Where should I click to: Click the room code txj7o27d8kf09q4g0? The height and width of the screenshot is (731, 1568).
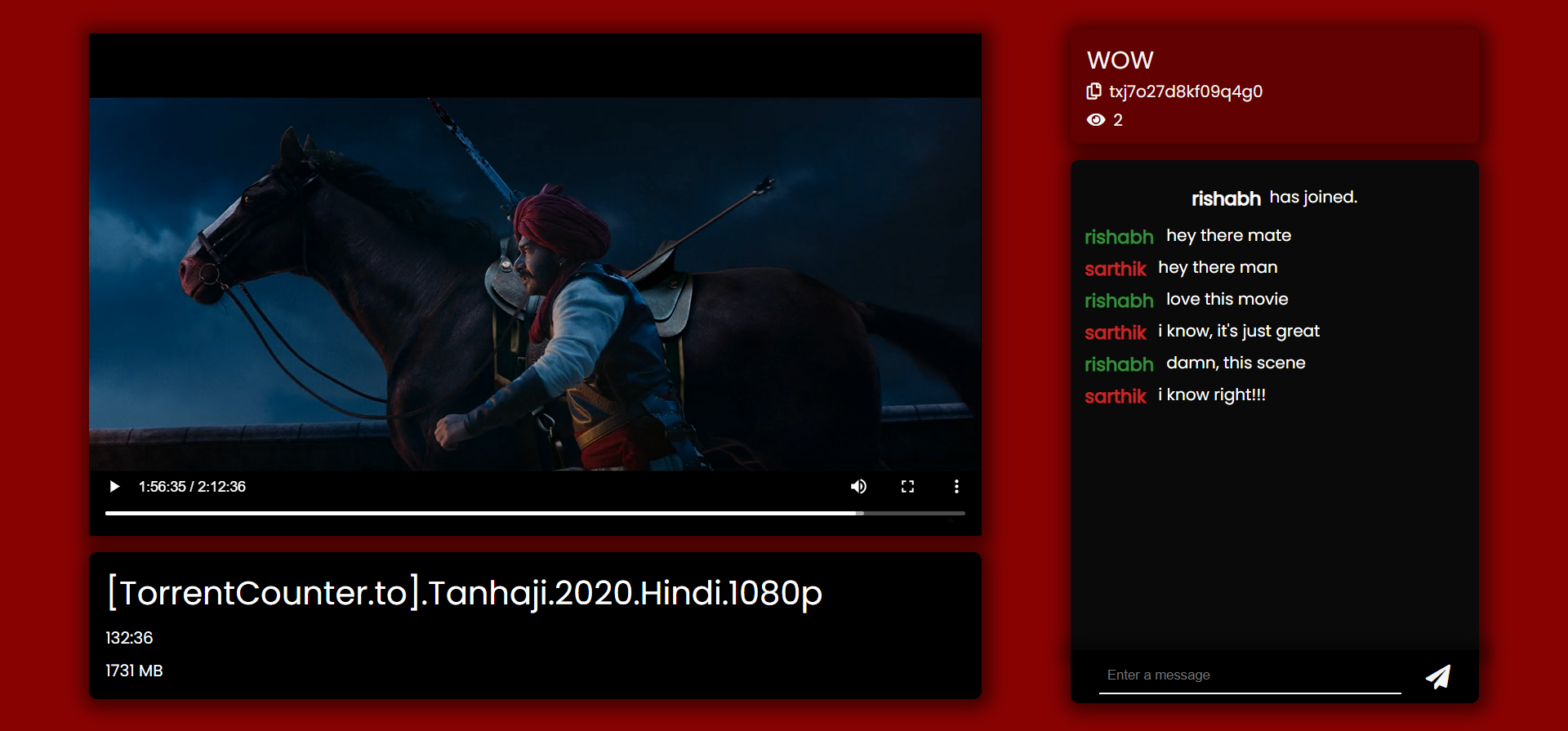(1186, 91)
